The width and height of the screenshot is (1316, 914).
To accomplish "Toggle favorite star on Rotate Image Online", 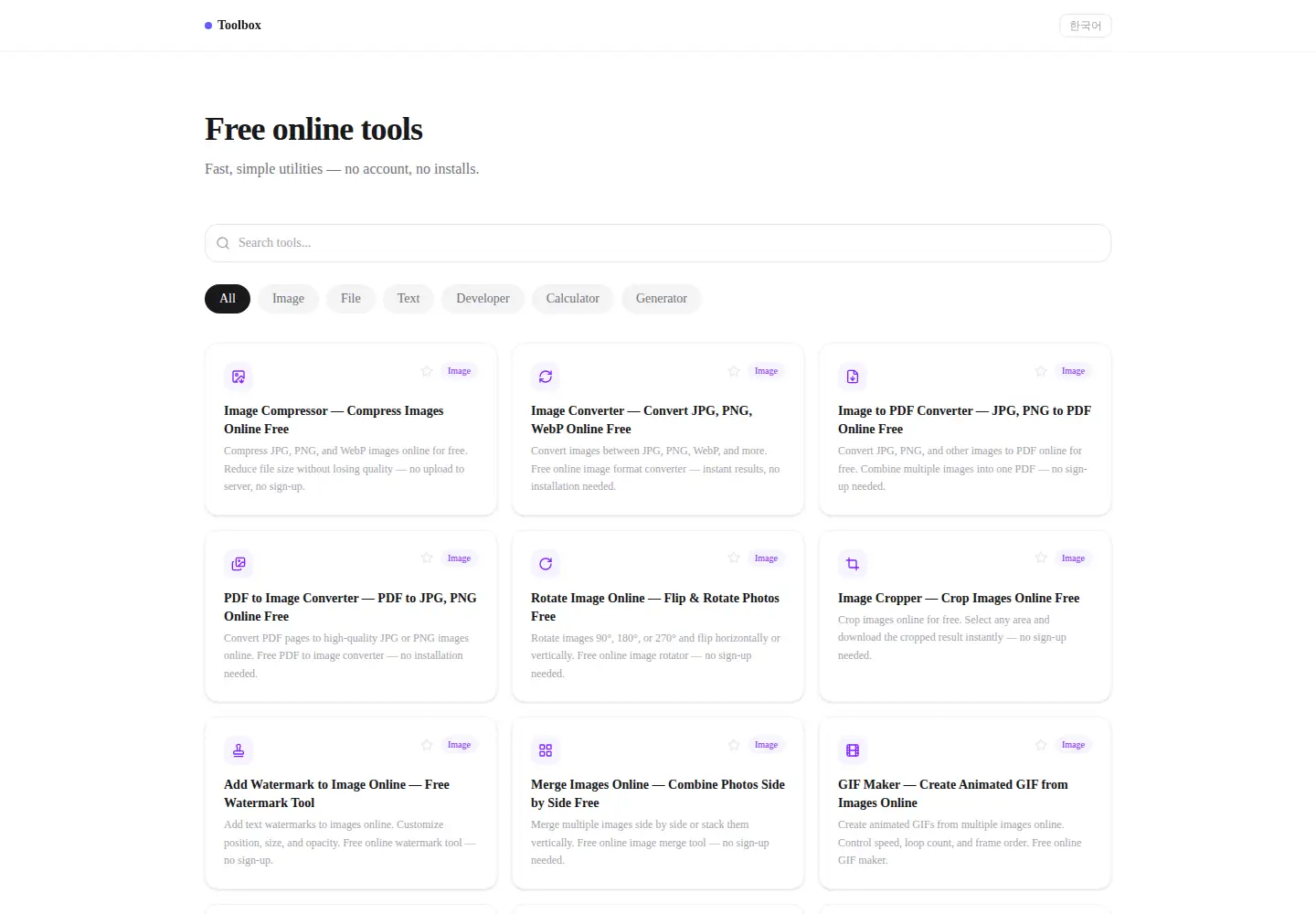I will [x=734, y=558].
